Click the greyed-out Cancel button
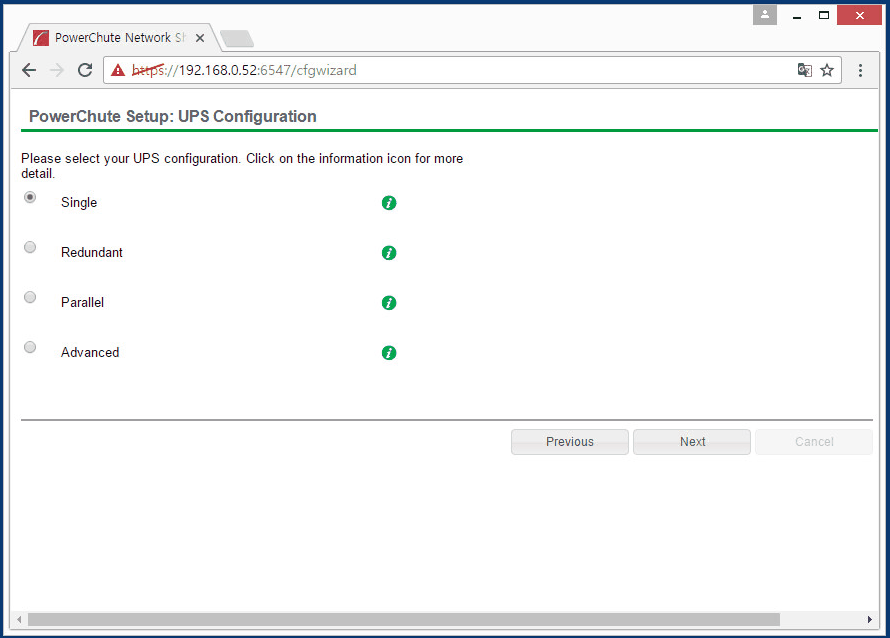The image size is (890, 638). (x=814, y=442)
